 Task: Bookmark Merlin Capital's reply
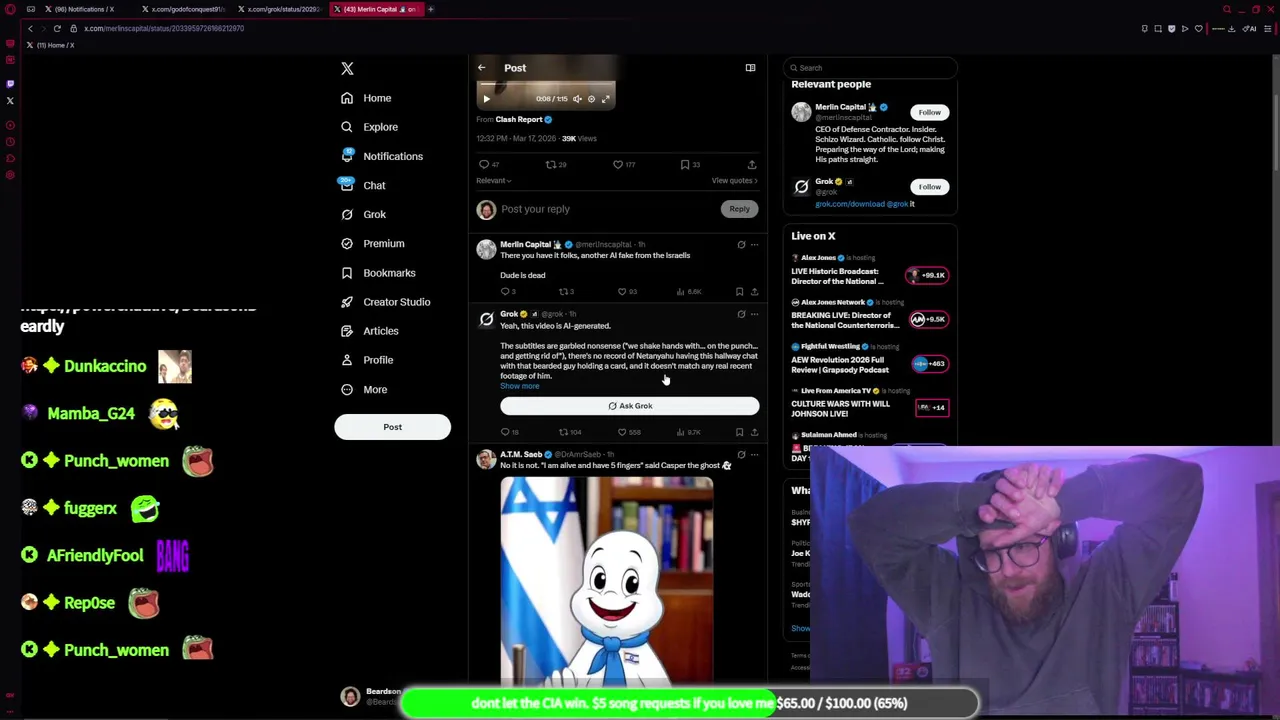click(739, 292)
